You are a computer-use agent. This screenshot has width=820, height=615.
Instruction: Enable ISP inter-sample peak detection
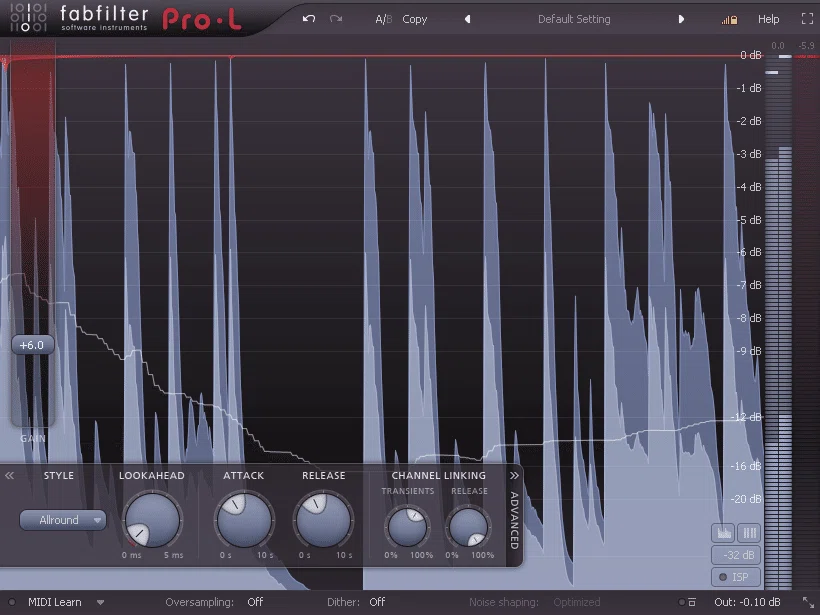pos(736,577)
